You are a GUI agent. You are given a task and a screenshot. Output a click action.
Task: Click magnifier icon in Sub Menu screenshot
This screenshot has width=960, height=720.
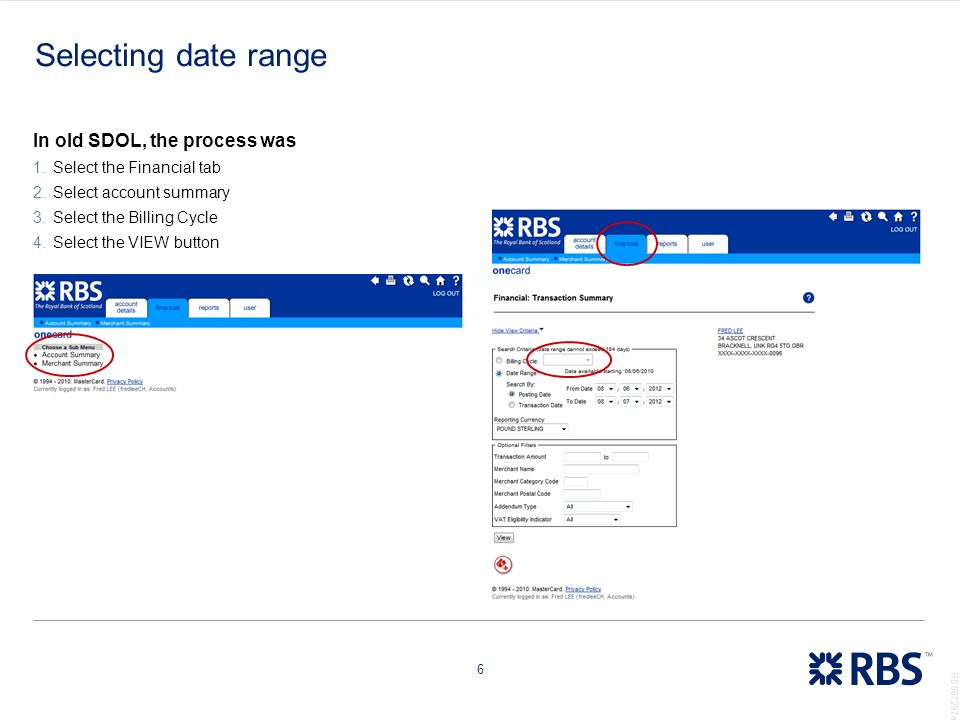[424, 280]
